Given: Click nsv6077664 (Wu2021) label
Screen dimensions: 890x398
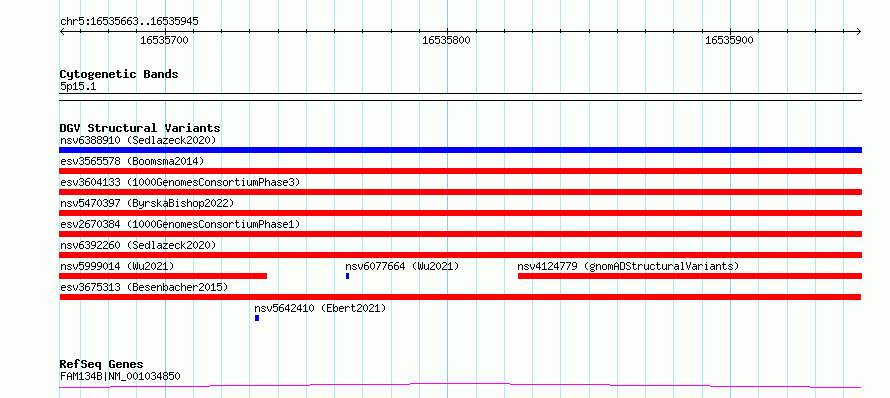Looking at the screenshot, I should pyautogui.click(x=402, y=266).
